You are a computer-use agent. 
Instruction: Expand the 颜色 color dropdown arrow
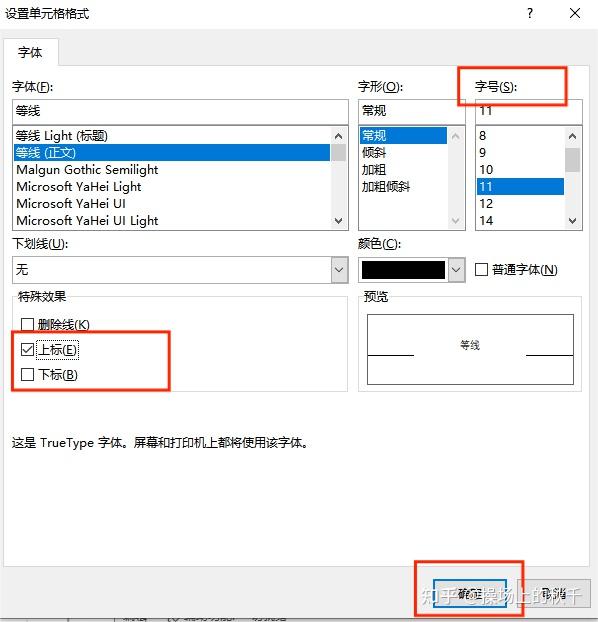(x=456, y=270)
